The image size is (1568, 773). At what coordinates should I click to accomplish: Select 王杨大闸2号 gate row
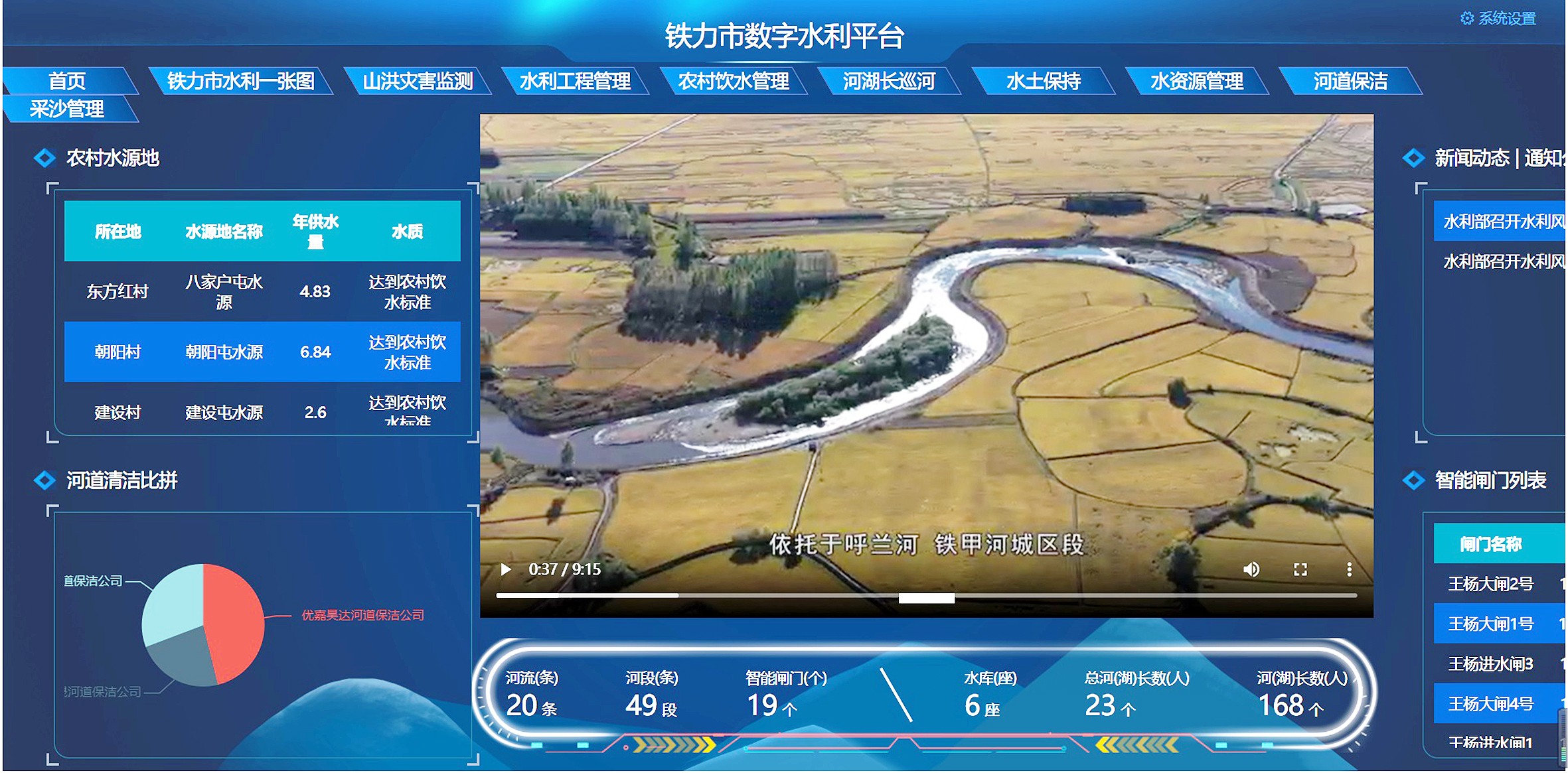point(1499,584)
